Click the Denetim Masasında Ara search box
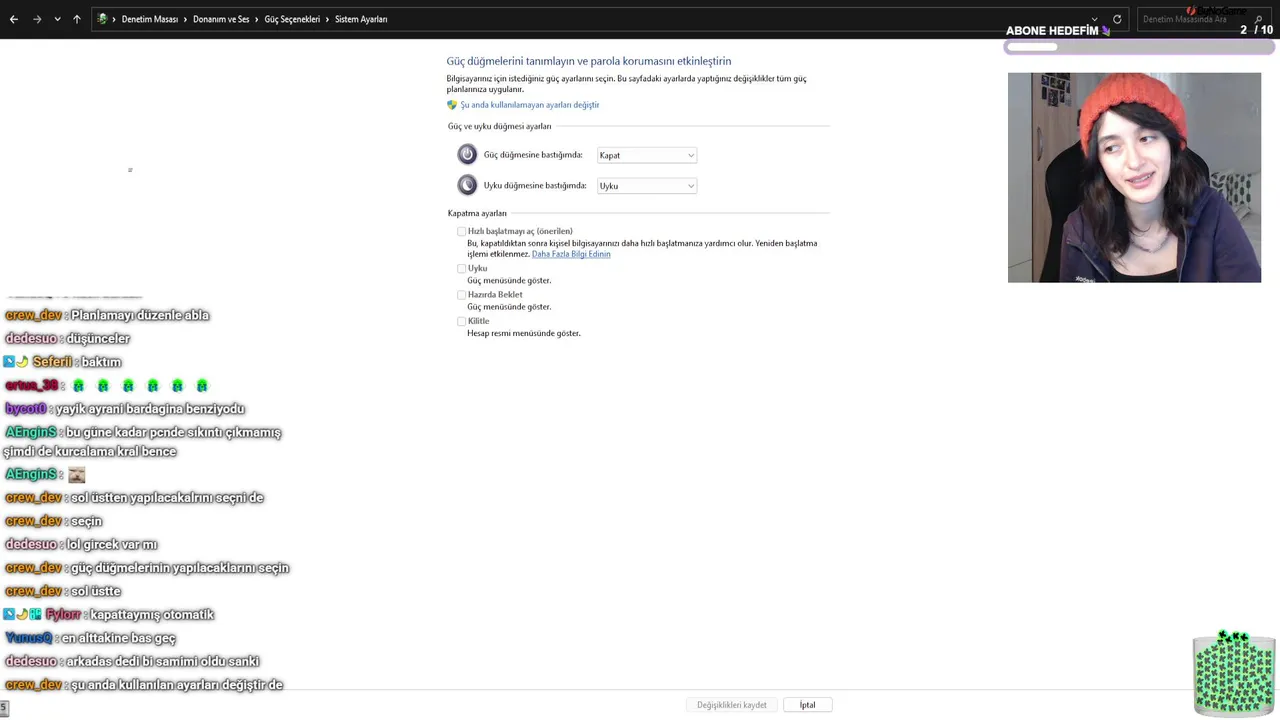The image size is (1280, 720). point(1190,19)
